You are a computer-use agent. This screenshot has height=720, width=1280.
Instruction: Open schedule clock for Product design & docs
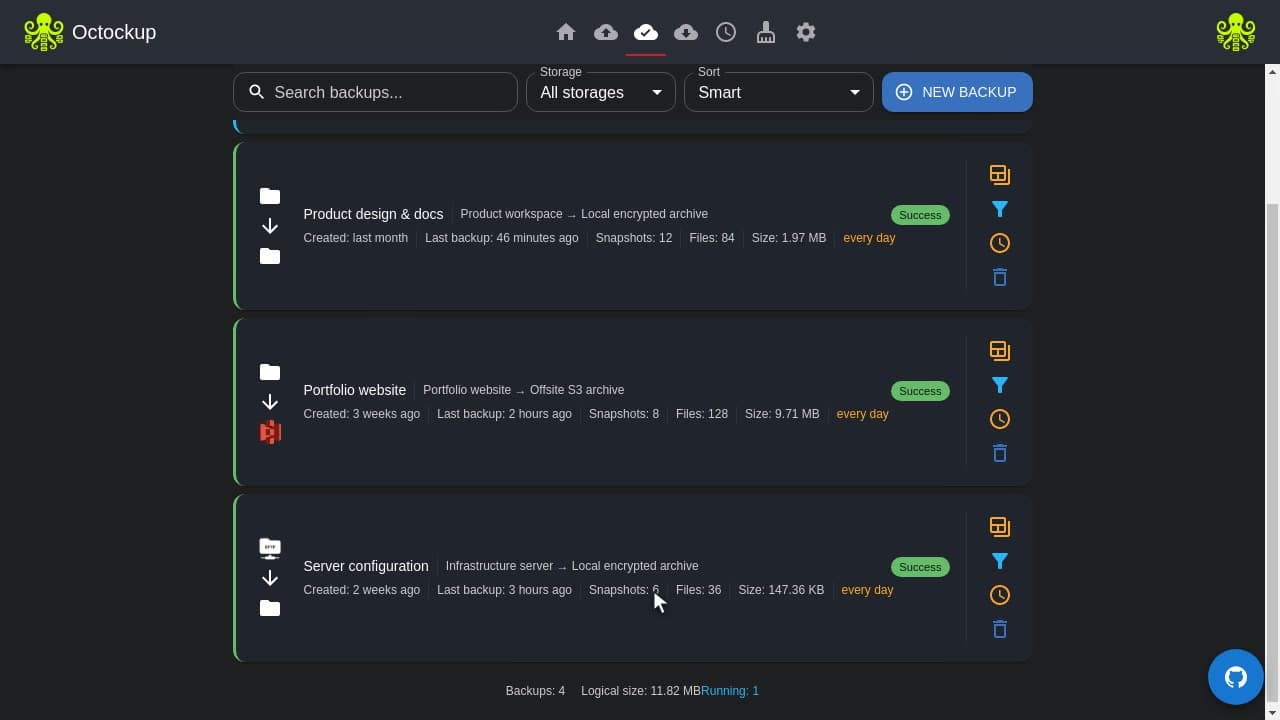click(x=999, y=243)
